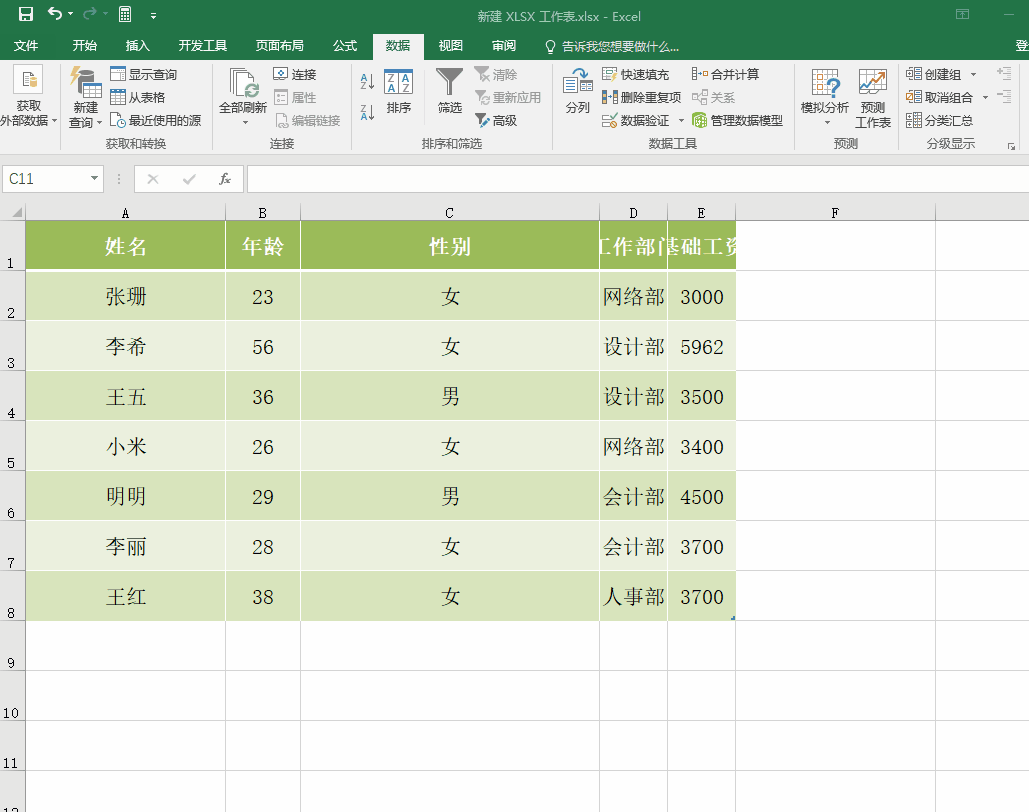Click the age cell 56
Image resolution: width=1029 pixels, height=812 pixels.
262,346
